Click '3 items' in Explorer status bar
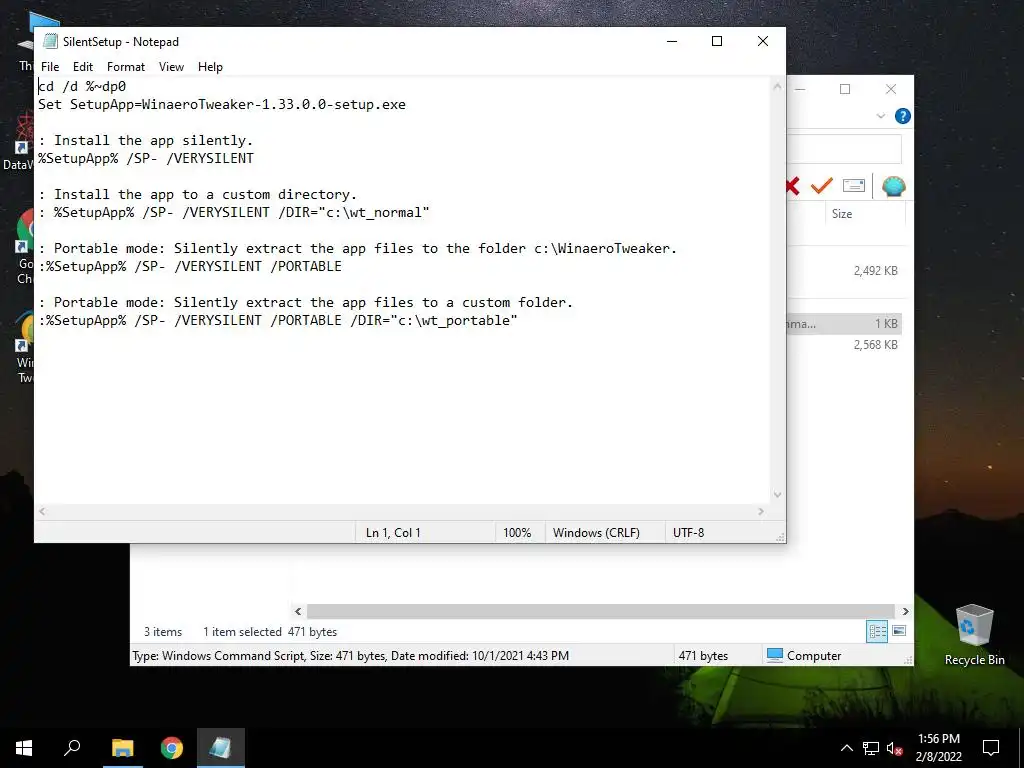This screenshot has width=1024, height=768. [x=163, y=632]
